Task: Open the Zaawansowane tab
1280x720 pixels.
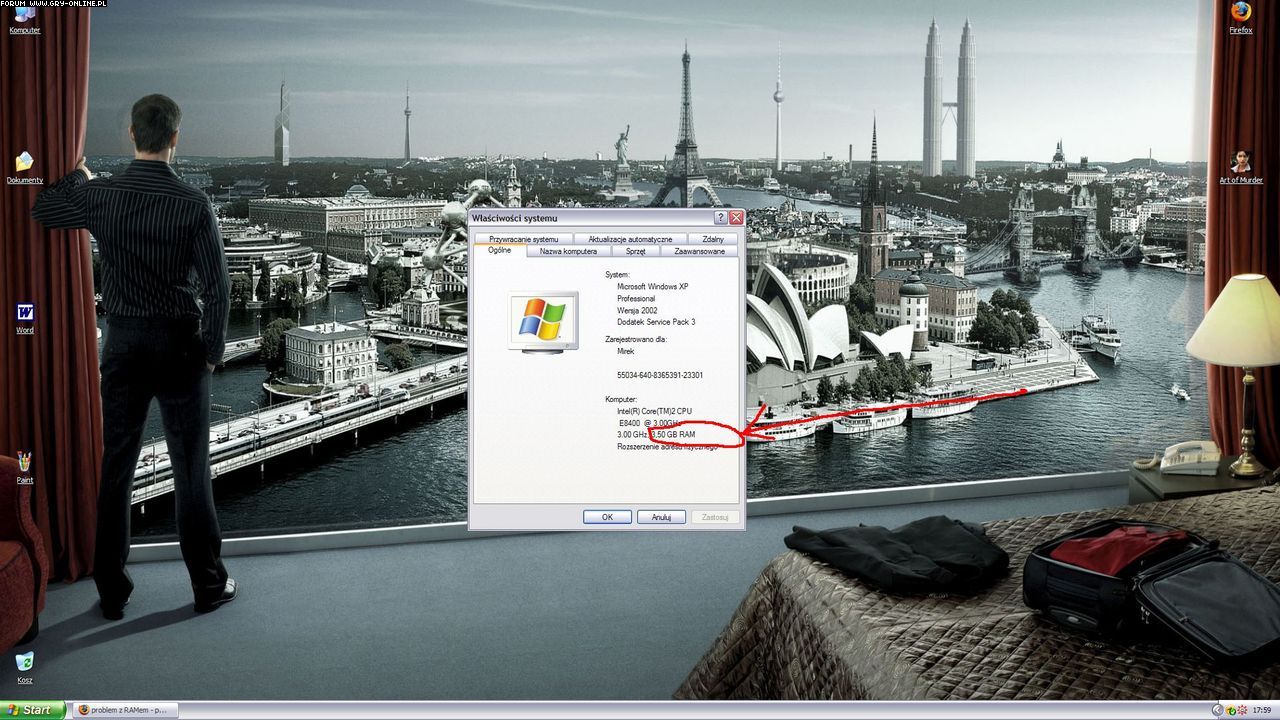Action: click(x=699, y=251)
